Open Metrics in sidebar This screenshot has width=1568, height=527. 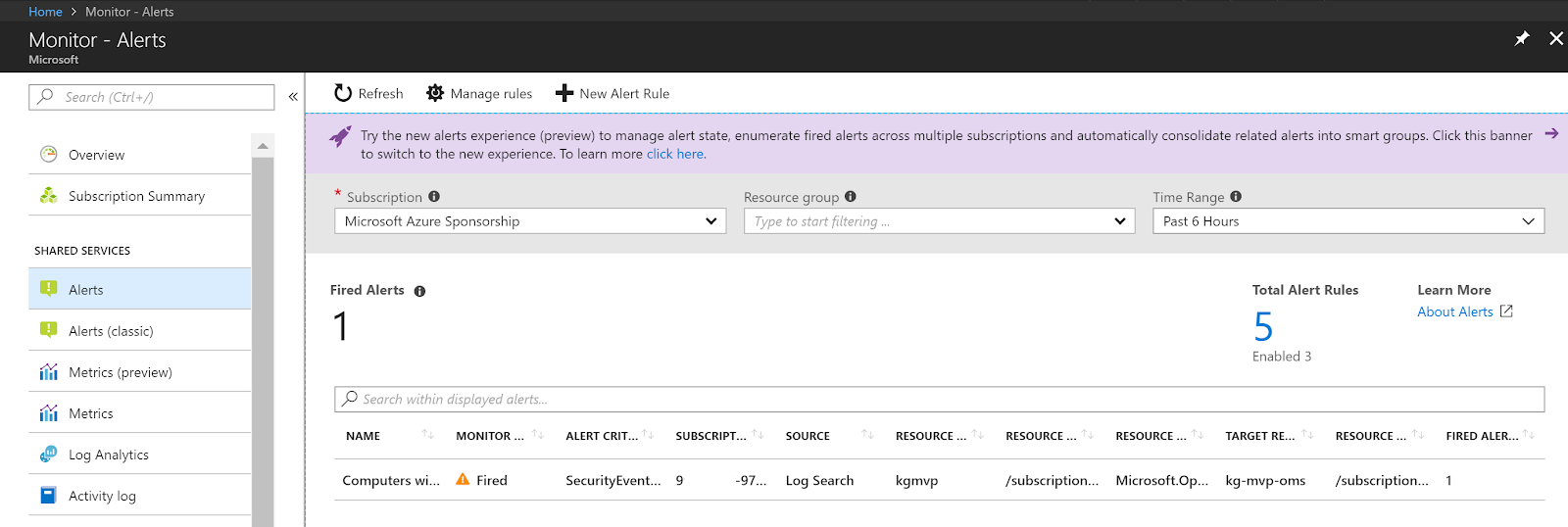pyautogui.click(x=140, y=413)
